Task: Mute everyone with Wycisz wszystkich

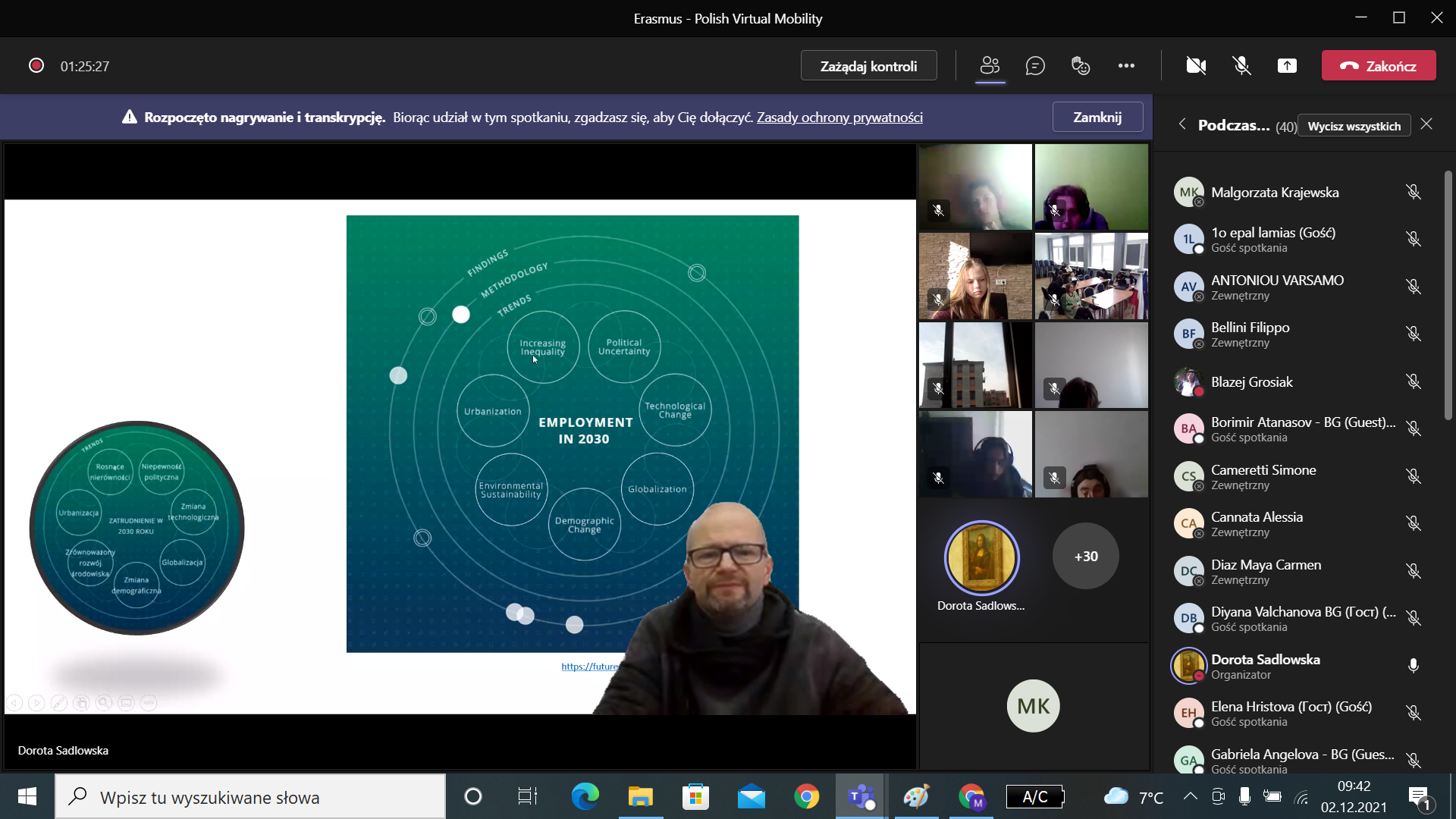Action: (1354, 126)
